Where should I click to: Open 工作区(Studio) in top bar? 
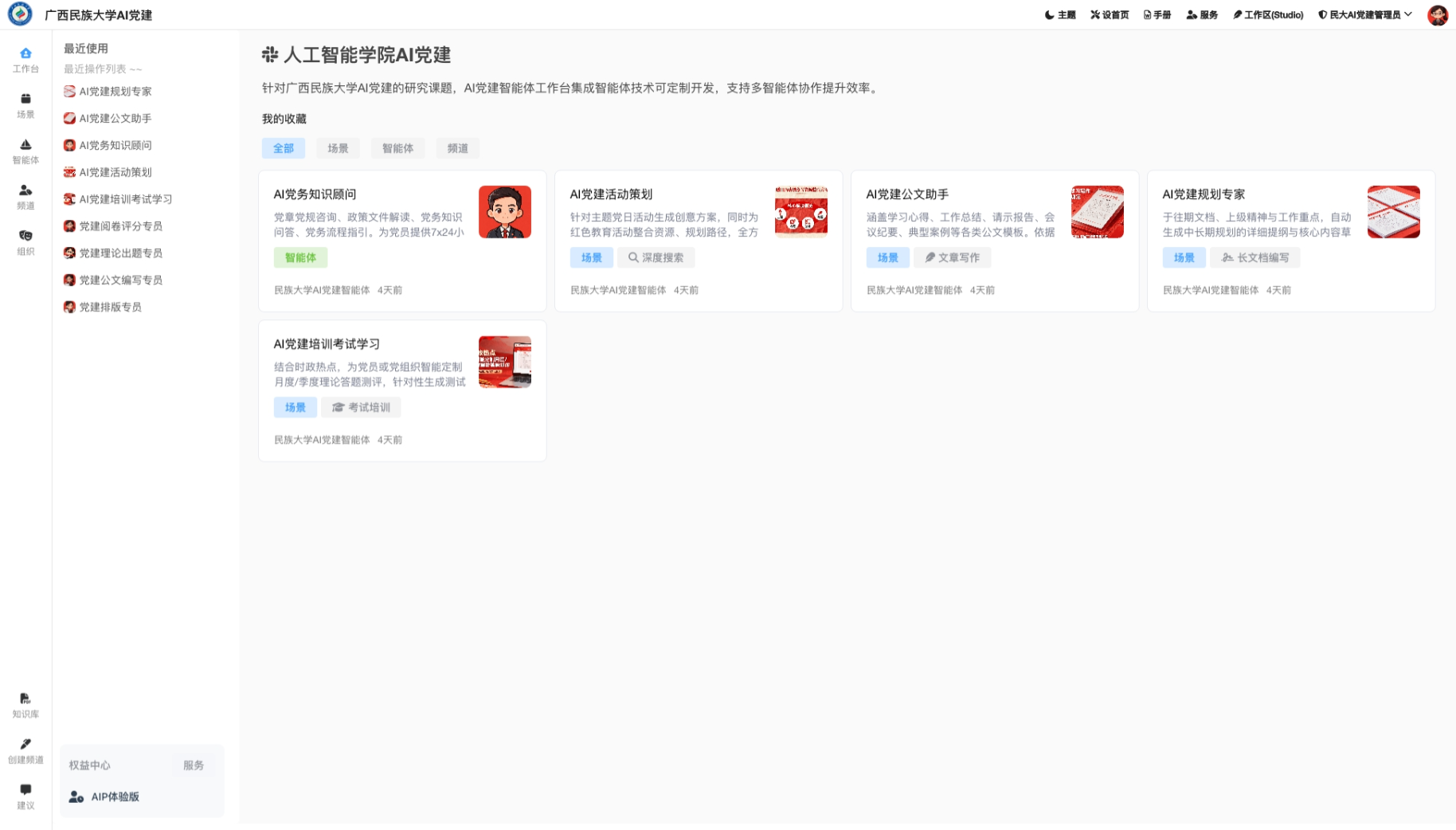(x=1267, y=15)
